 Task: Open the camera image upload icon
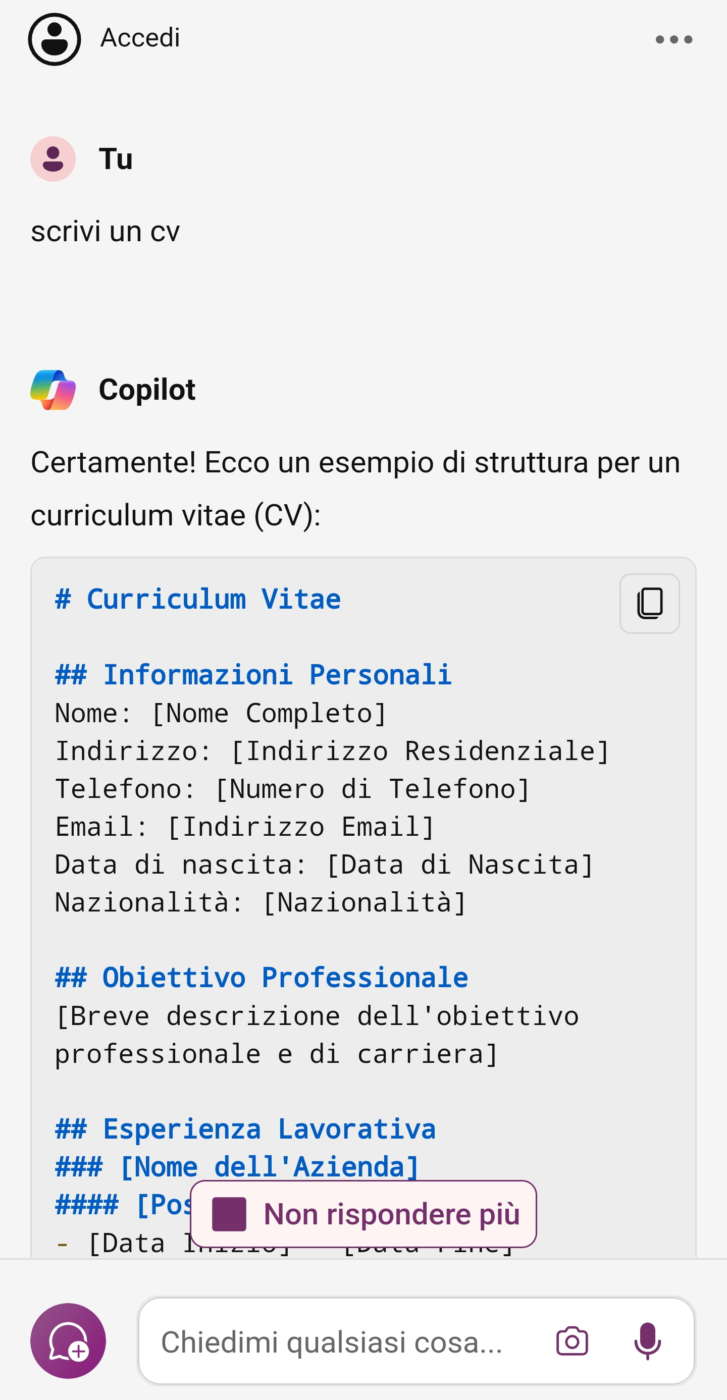572,1341
